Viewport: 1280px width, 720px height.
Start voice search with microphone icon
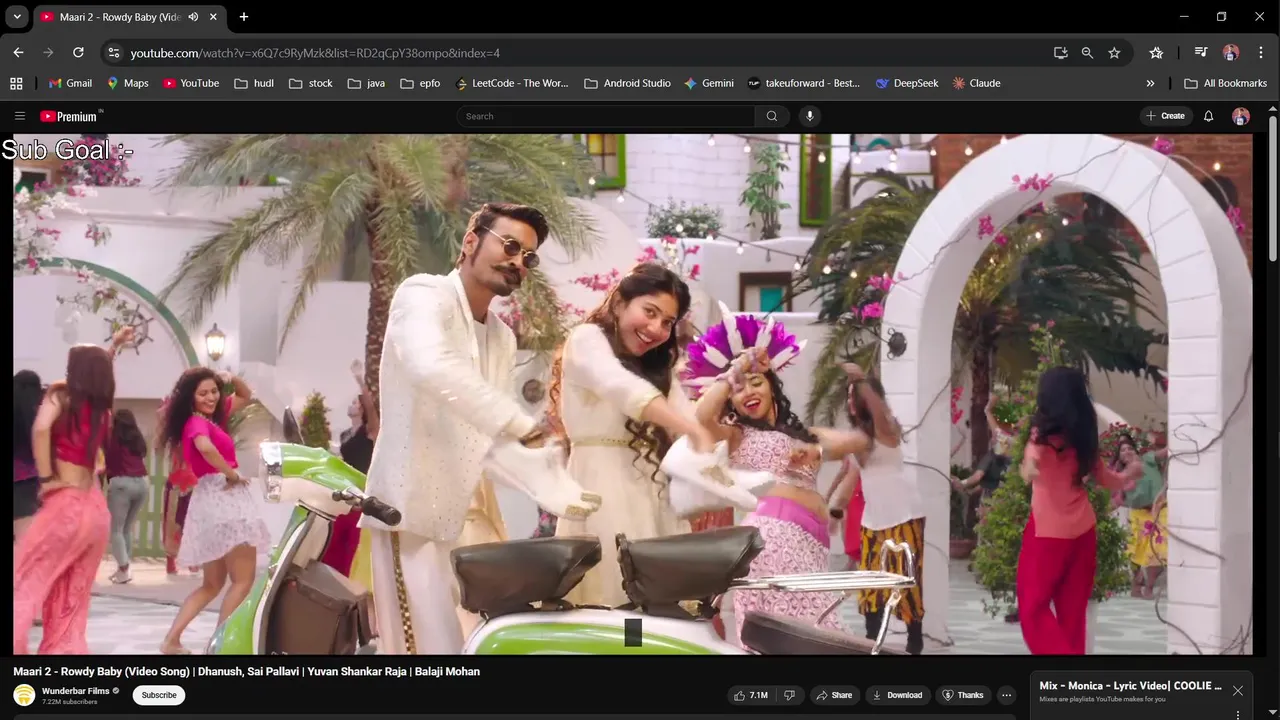810,116
